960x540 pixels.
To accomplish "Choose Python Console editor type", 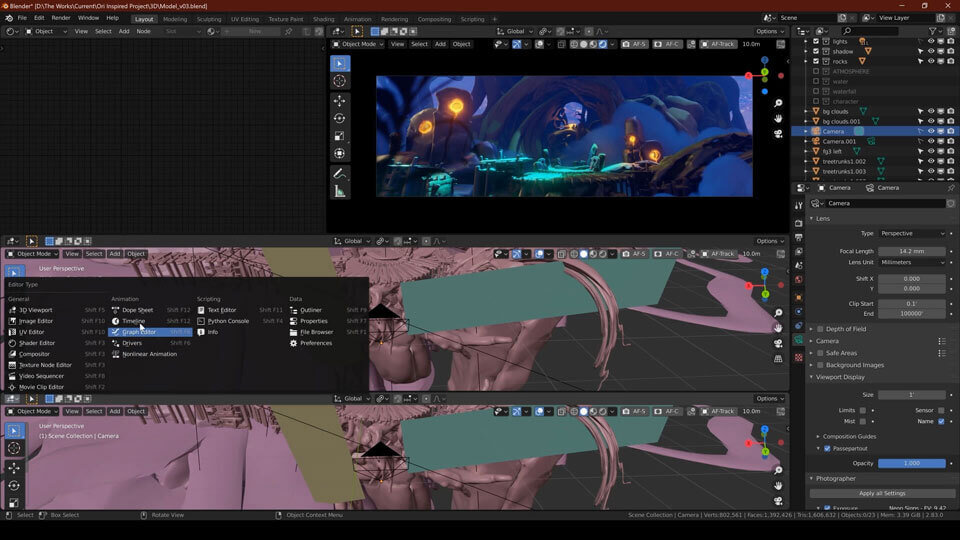I will pos(240,321).
